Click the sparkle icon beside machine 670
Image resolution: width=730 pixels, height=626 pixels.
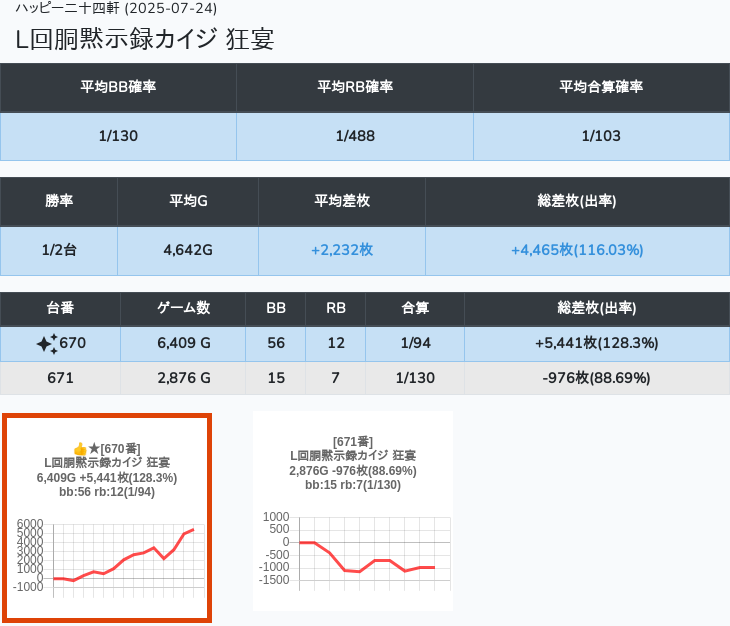pyautogui.click(x=47, y=343)
